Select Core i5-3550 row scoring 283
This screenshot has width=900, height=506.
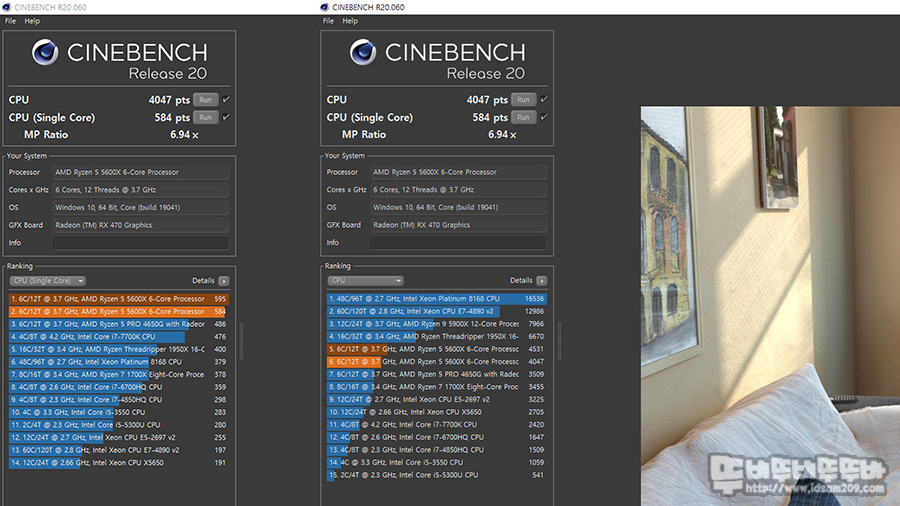118,412
